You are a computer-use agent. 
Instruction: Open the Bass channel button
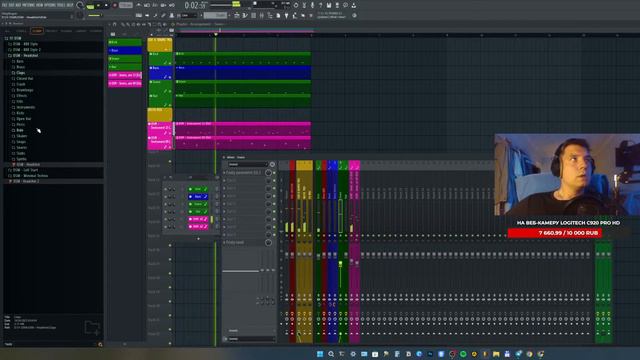click(x=198, y=197)
